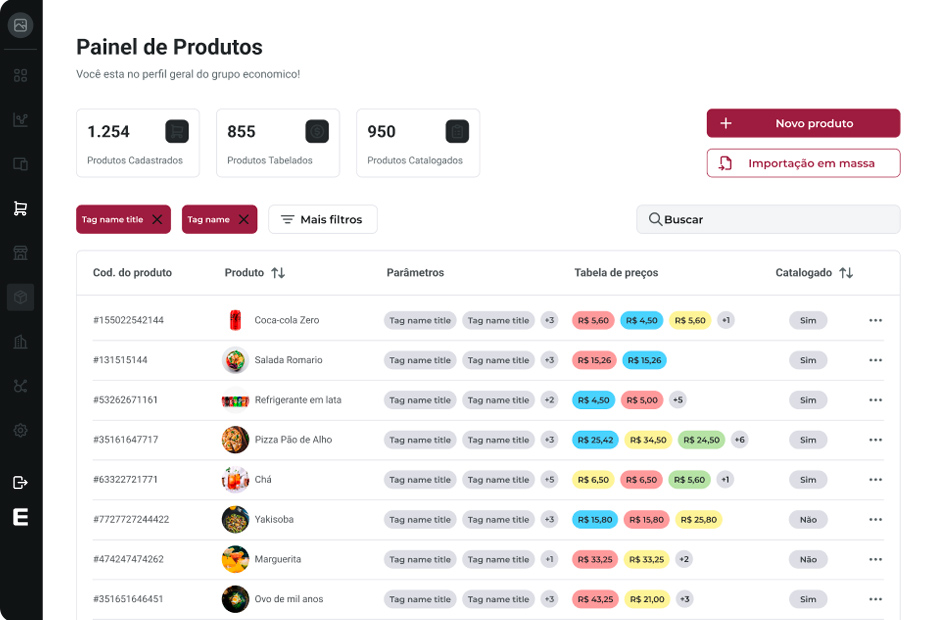Click Importação em massa button

[x=803, y=163]
